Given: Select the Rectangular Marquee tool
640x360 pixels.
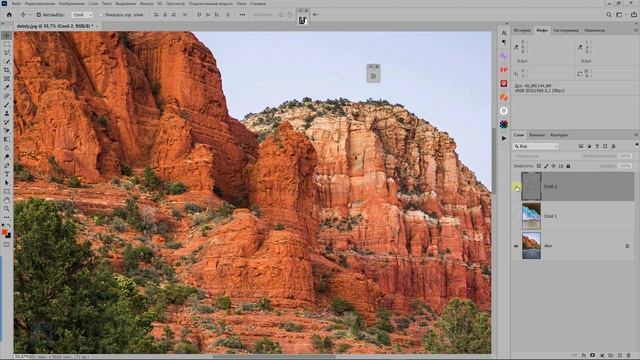Looking at the screenshot, I should coord(7,44).
